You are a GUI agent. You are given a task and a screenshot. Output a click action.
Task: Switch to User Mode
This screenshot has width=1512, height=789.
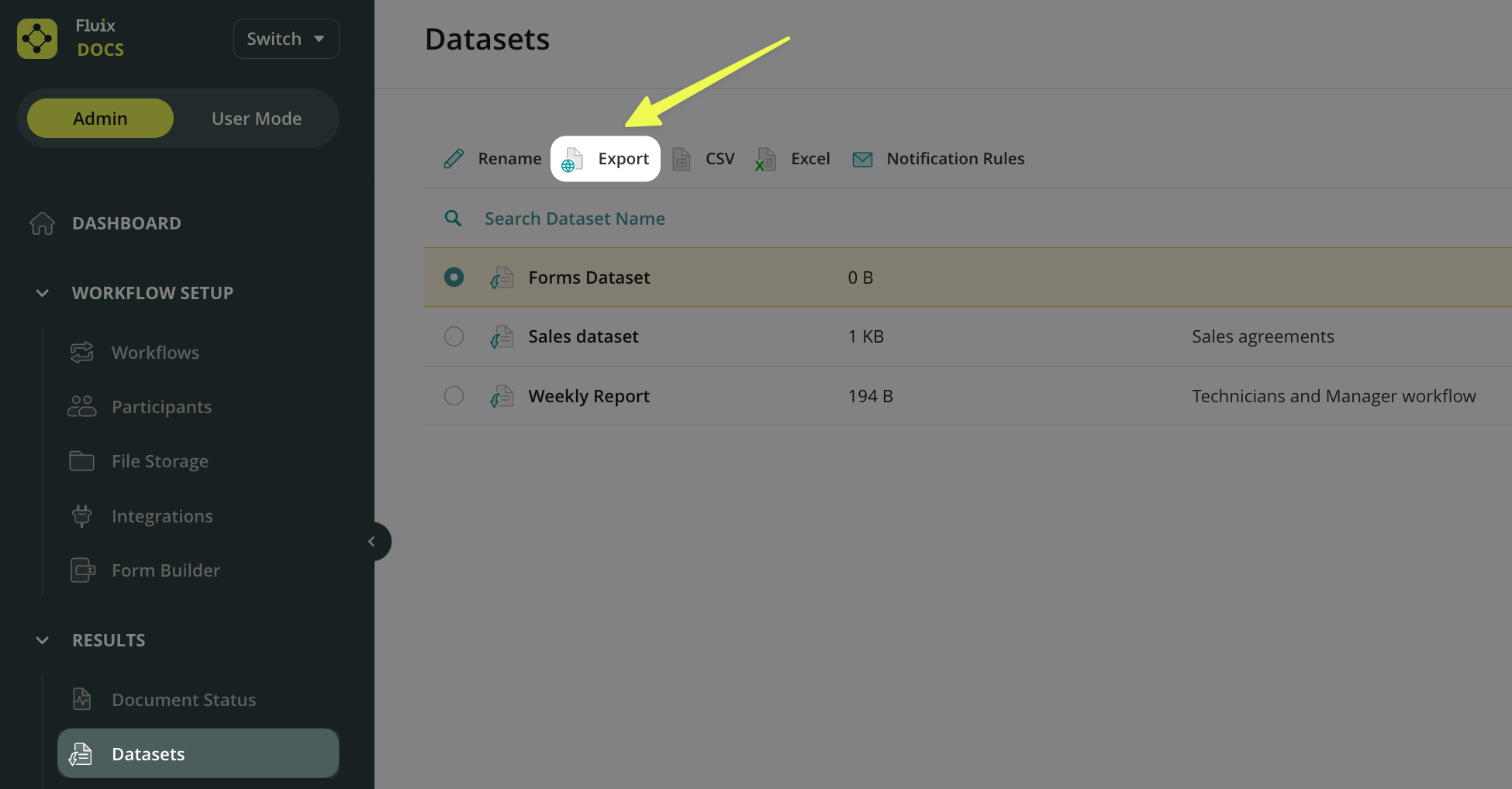pos(257,119)
